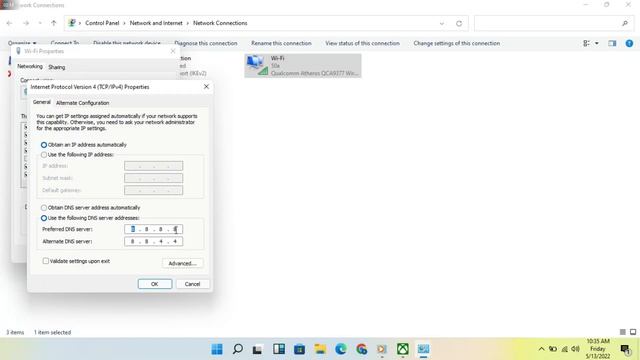
Task: Expand chevron after Network and Internet breadcrumb
Action: click(188, 23)
